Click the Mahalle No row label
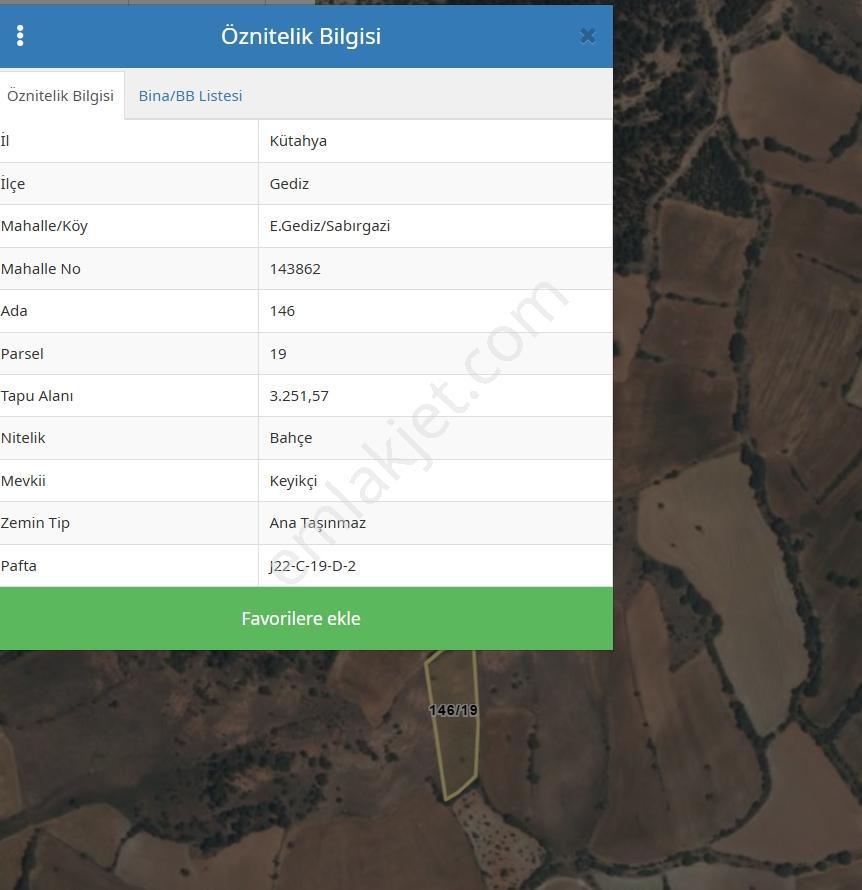The width and height of the screenshot is (862, 890). click(x=40, y=268)
